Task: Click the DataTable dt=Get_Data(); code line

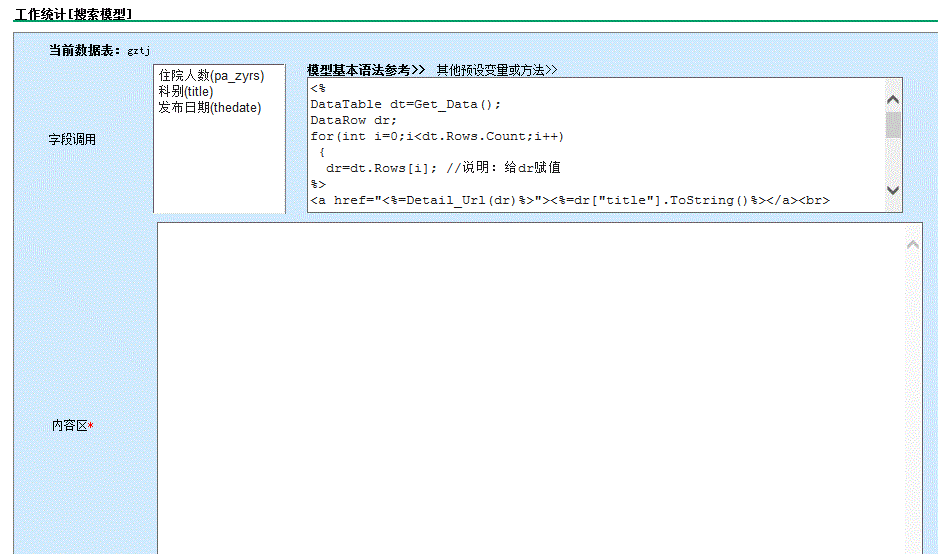Action: tap(405, 104)
